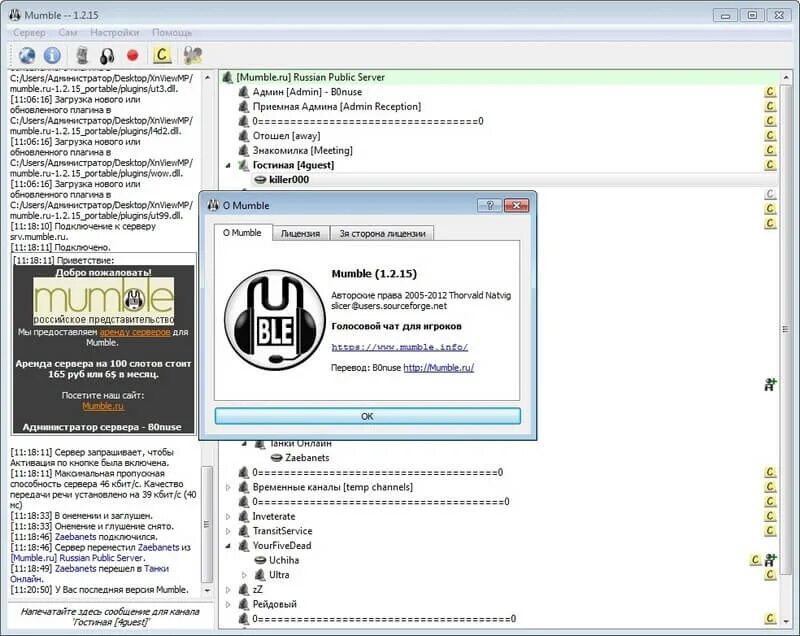Image resolution: width=800 pixels, height=636 pixels.
Task: Open comment icon on Отошел [away] row
Action: [x=770, y=136]
